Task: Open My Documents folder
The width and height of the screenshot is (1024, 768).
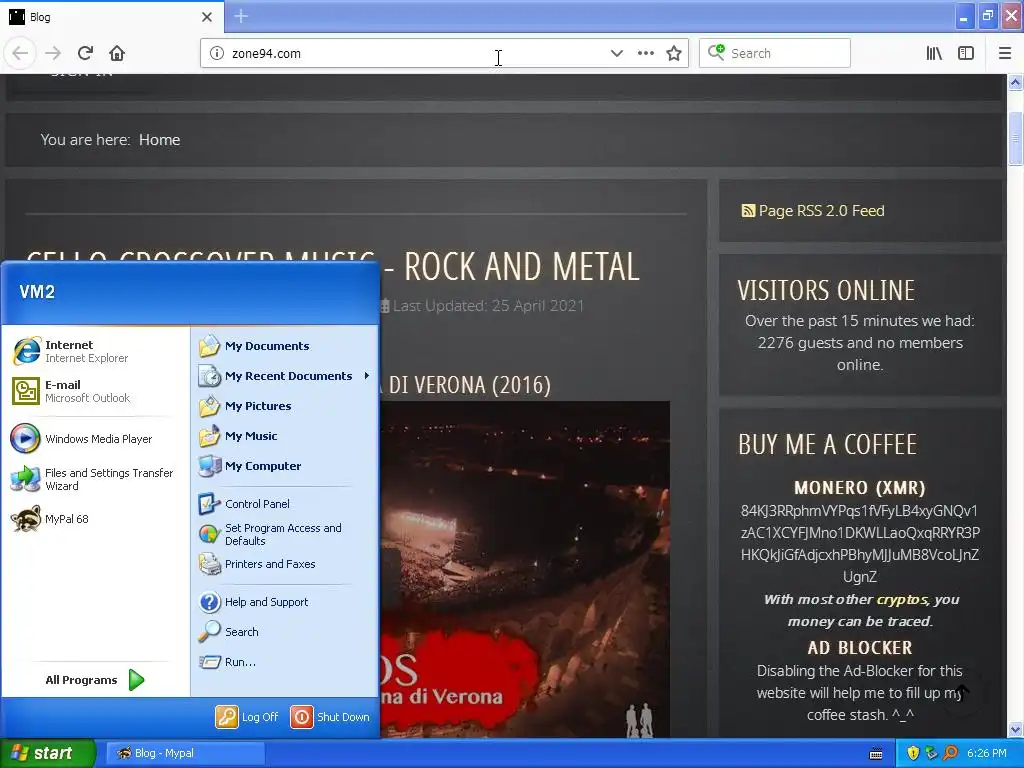Action: point(285,346)
